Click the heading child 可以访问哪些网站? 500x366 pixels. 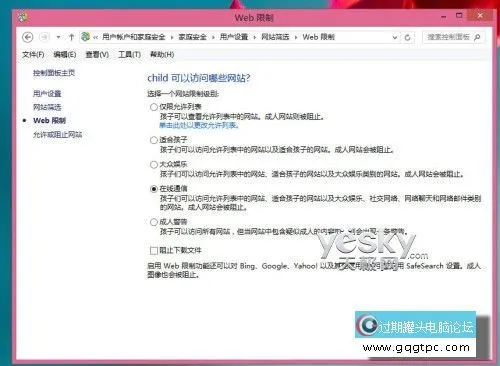pos(199,78)
